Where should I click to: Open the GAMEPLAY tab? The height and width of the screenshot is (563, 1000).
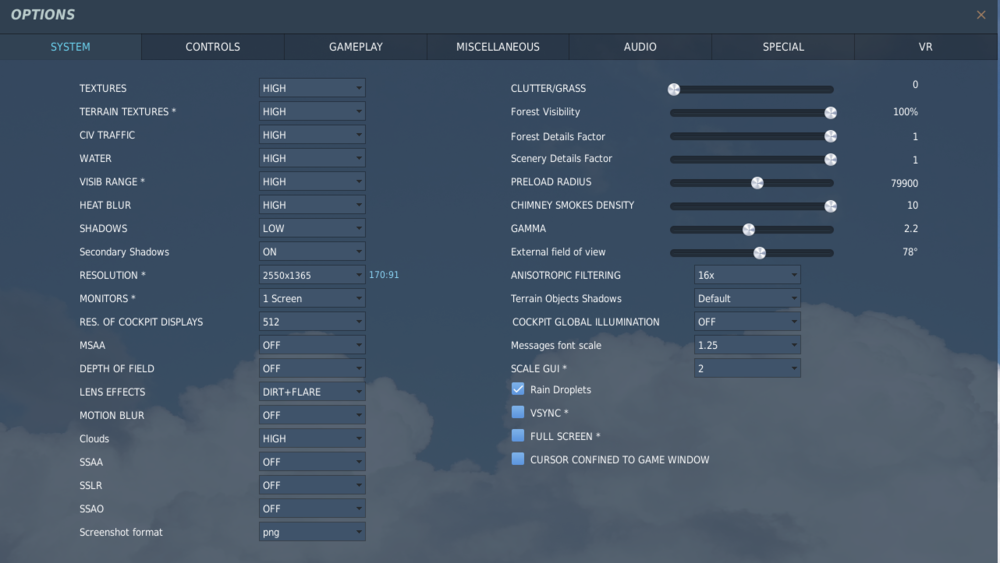coord(356,47)
